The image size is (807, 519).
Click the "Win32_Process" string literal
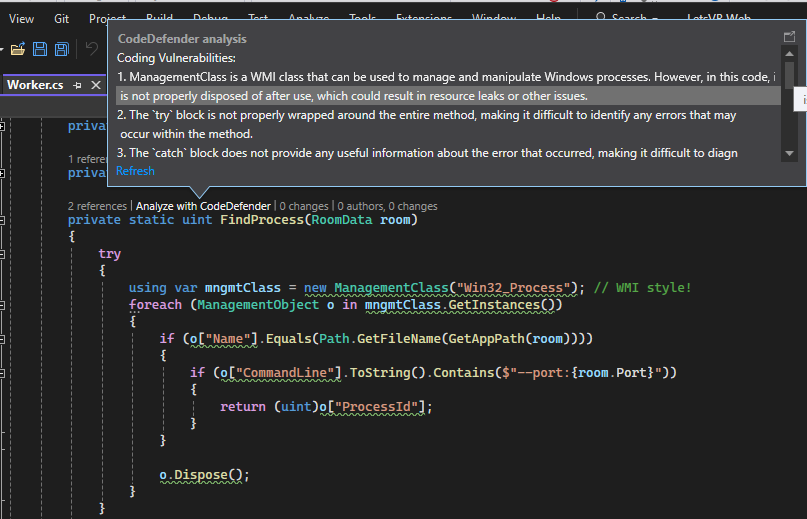[514, 288]
